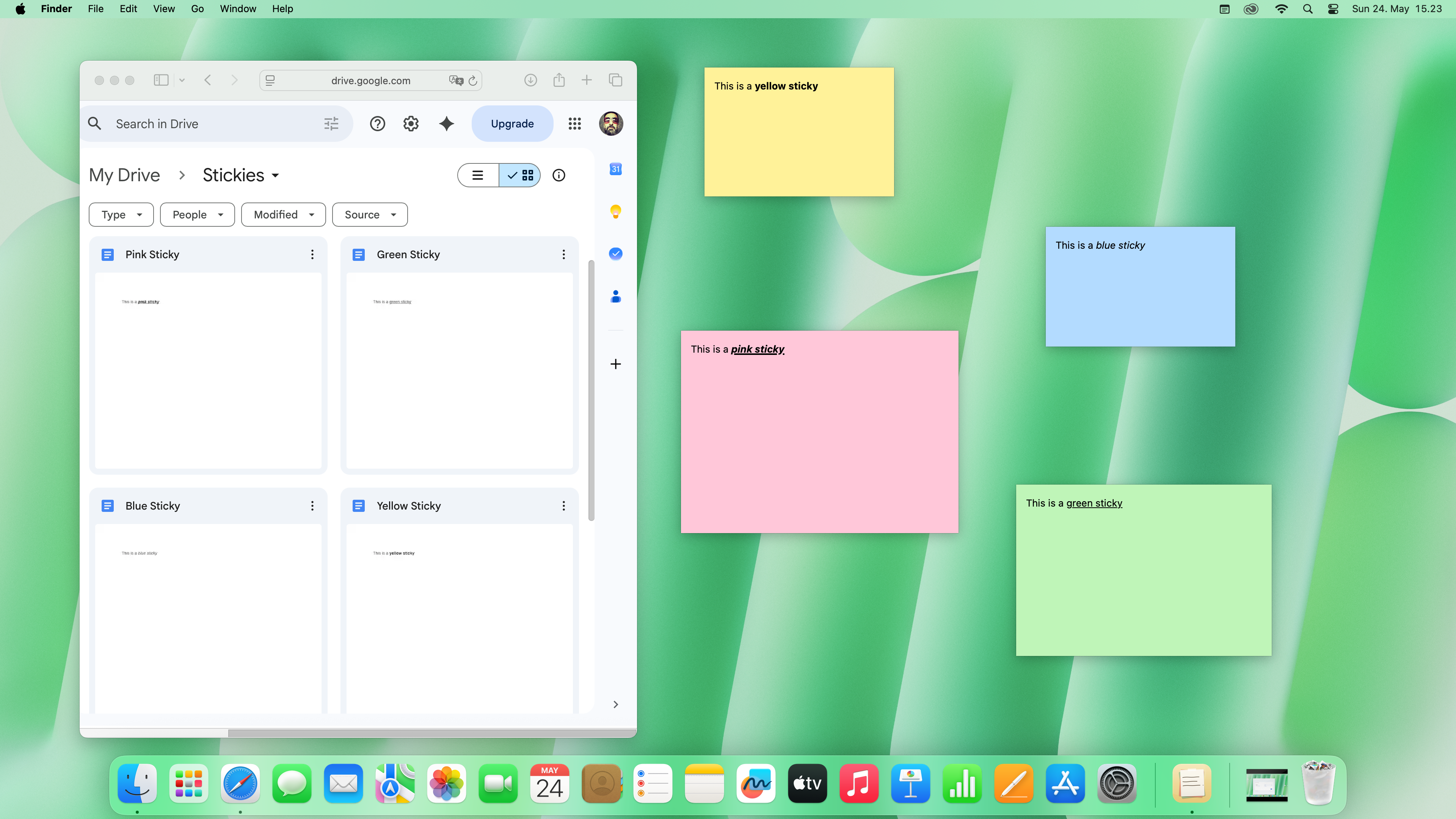Open the Google apps grid
Image resolution: width=1456 pixels, height=819 pixels.
(x=575, y=124)
